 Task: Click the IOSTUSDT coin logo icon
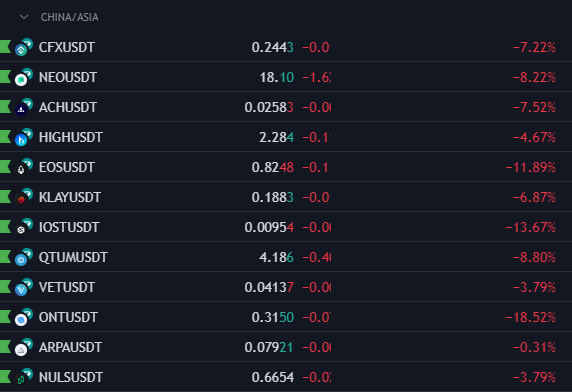24,227
